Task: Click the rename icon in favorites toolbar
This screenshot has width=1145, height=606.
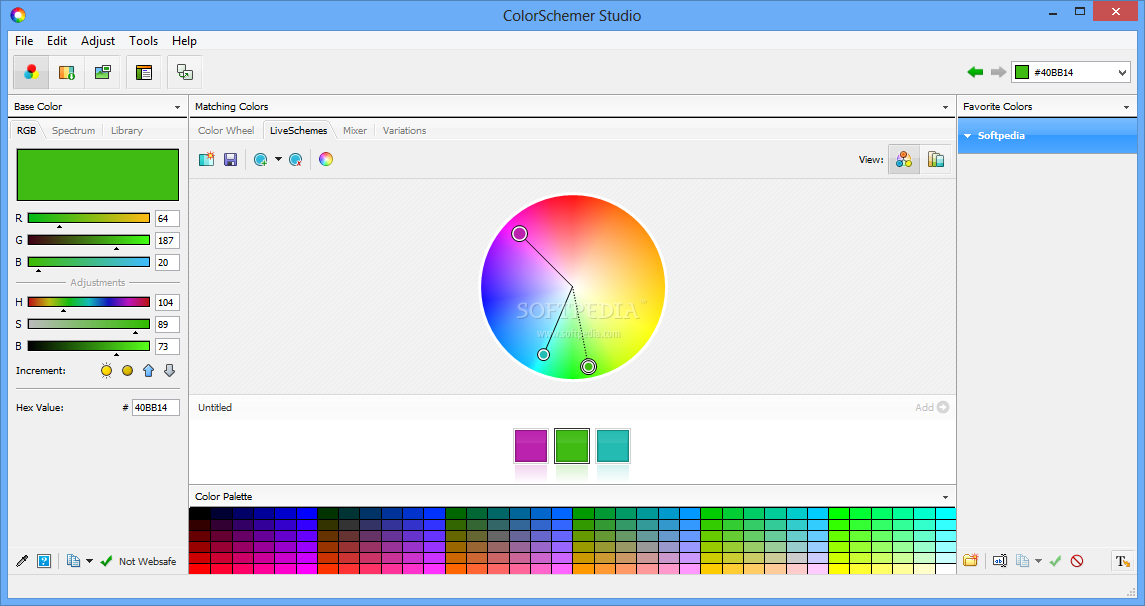Action: 1000,561
